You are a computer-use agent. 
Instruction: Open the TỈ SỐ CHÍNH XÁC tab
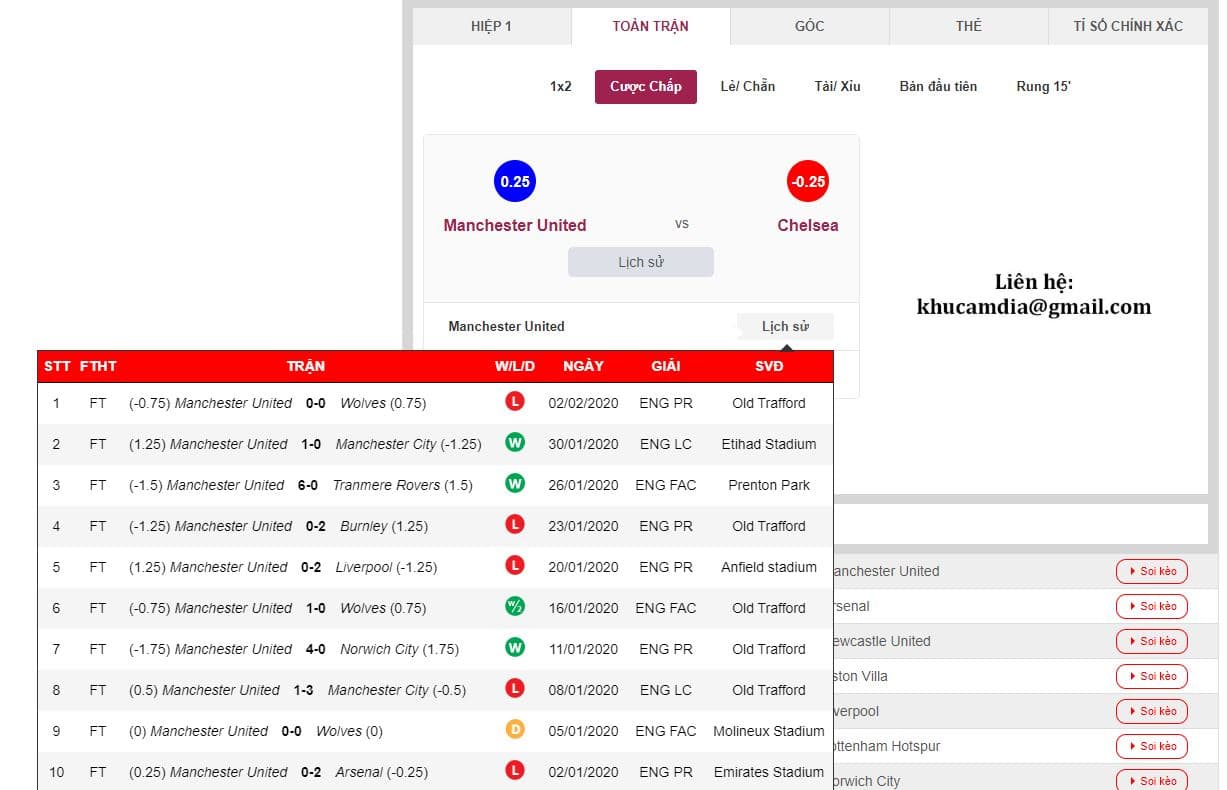click(1128, 26)
